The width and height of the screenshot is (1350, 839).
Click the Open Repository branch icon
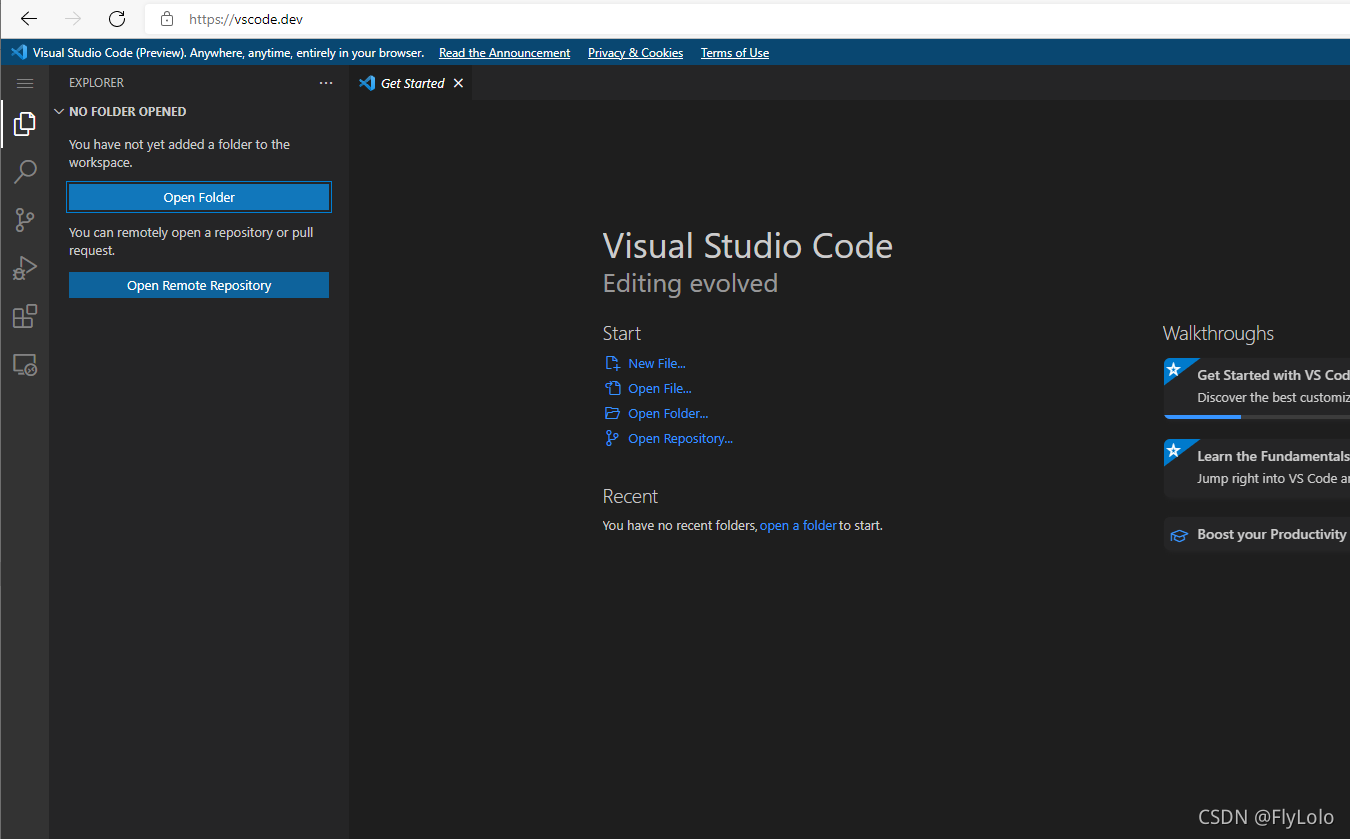(x=612, y=439)
